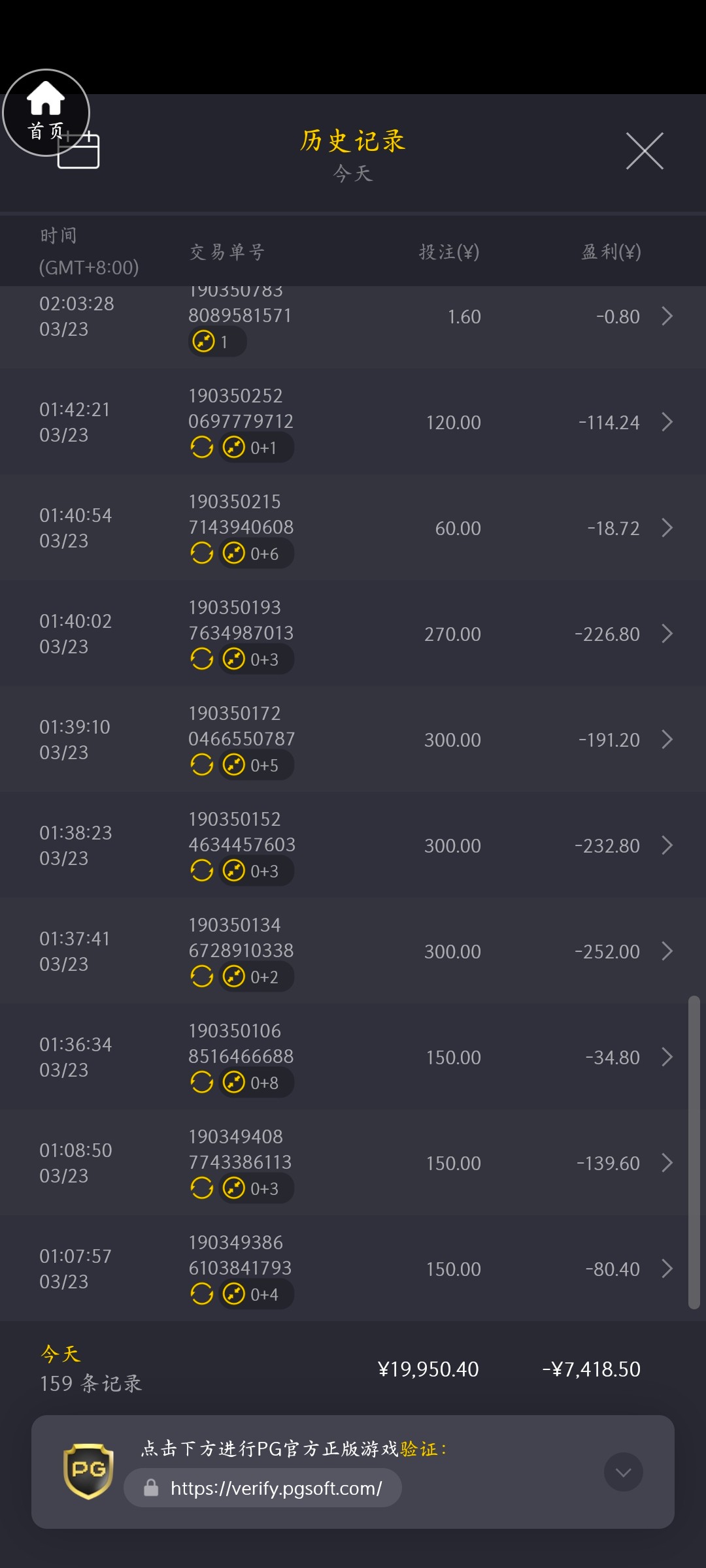This screenshot has width=706, height=1568.
Task: Tap the home (首页) icon
Action: pos(46,112)
